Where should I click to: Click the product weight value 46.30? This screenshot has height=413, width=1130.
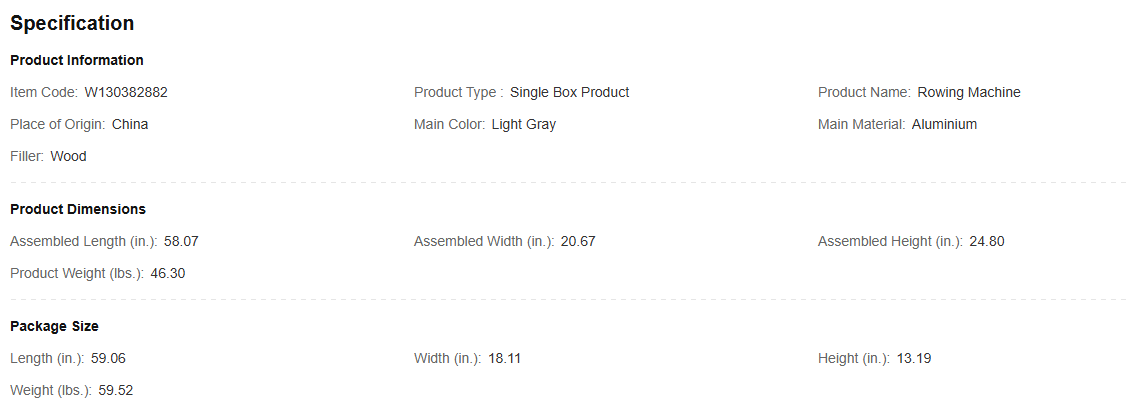pos(168,273)
